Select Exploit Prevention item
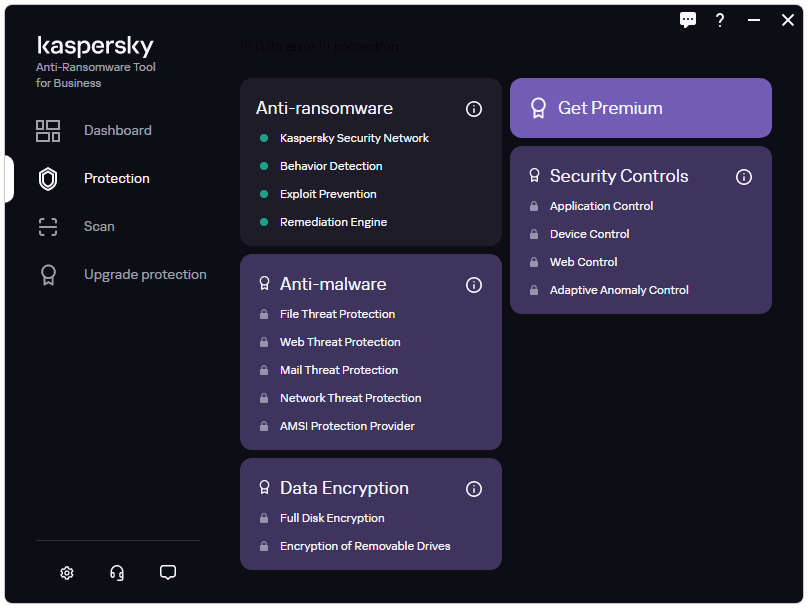 tap(328, 194)
